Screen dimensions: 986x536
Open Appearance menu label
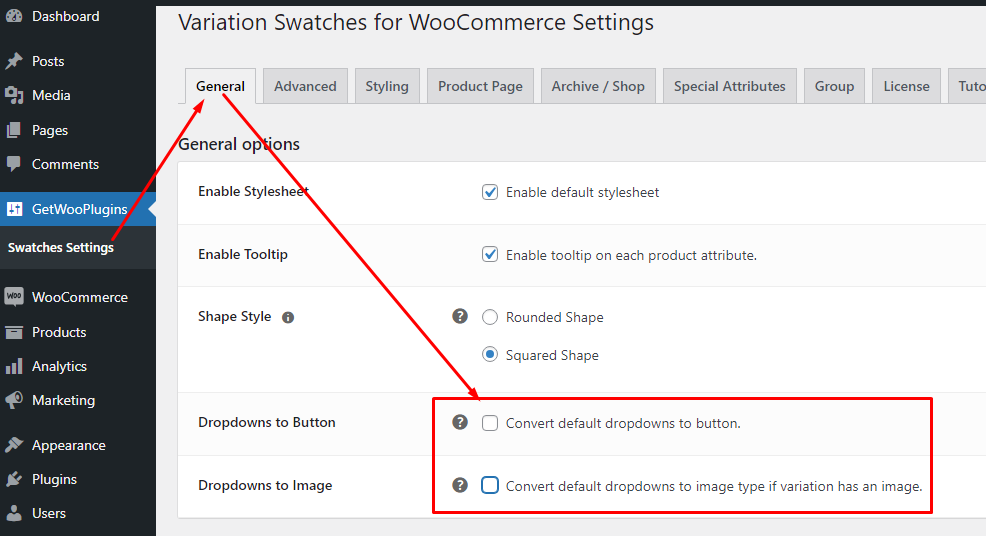69,445
